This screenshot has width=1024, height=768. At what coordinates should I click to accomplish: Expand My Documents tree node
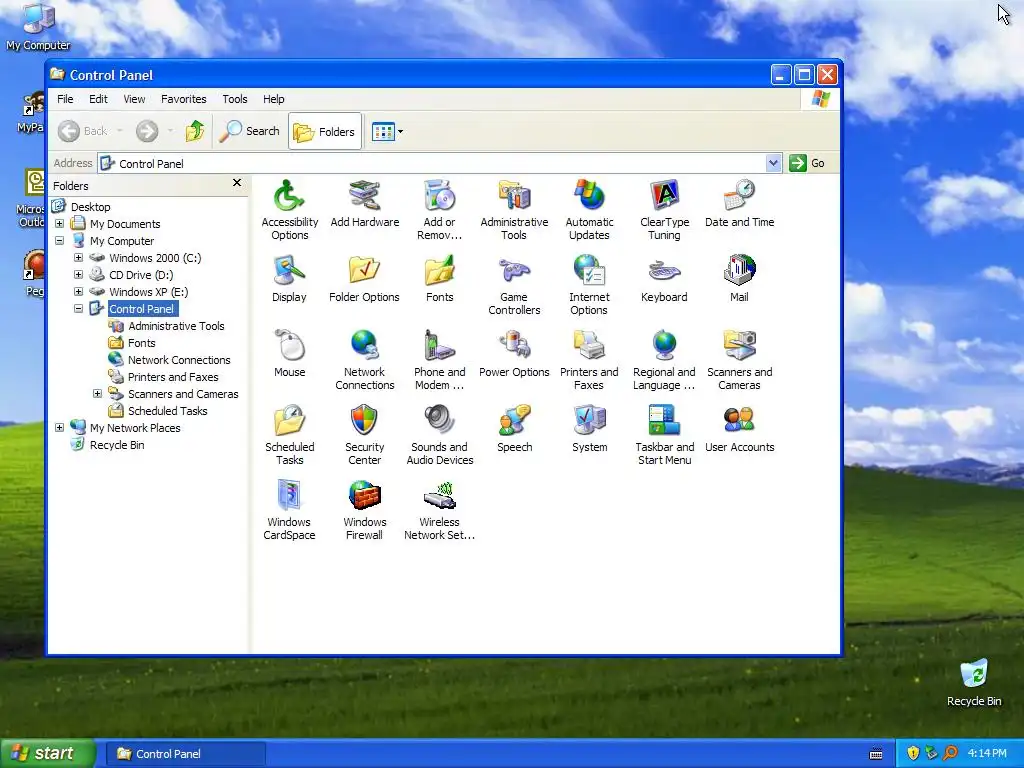tap(59, 223)
